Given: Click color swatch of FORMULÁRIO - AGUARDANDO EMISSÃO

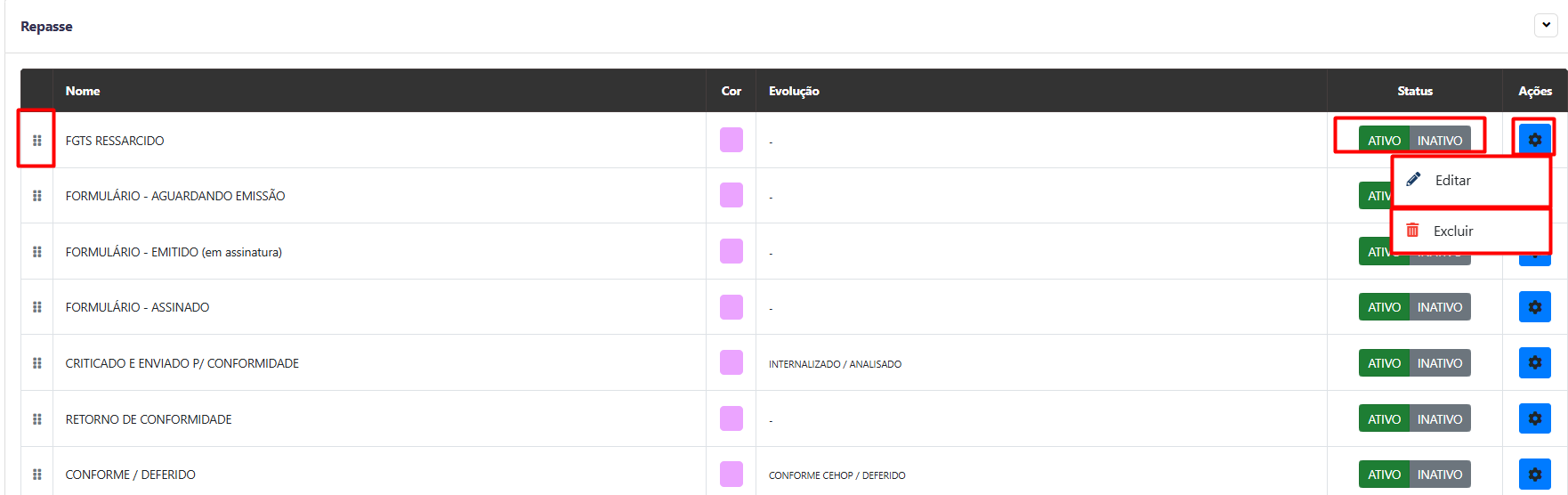Looking at the screenshot, I should click(731, 195).
